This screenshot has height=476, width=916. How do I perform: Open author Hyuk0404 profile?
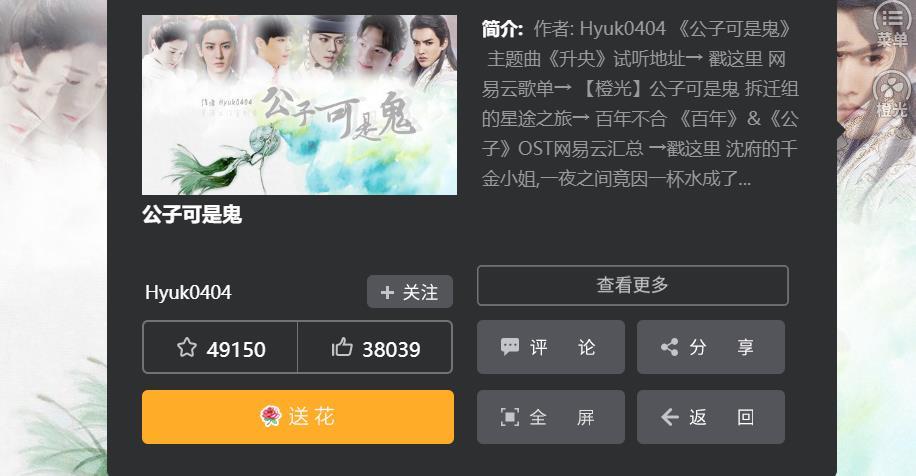coord(188,292)
